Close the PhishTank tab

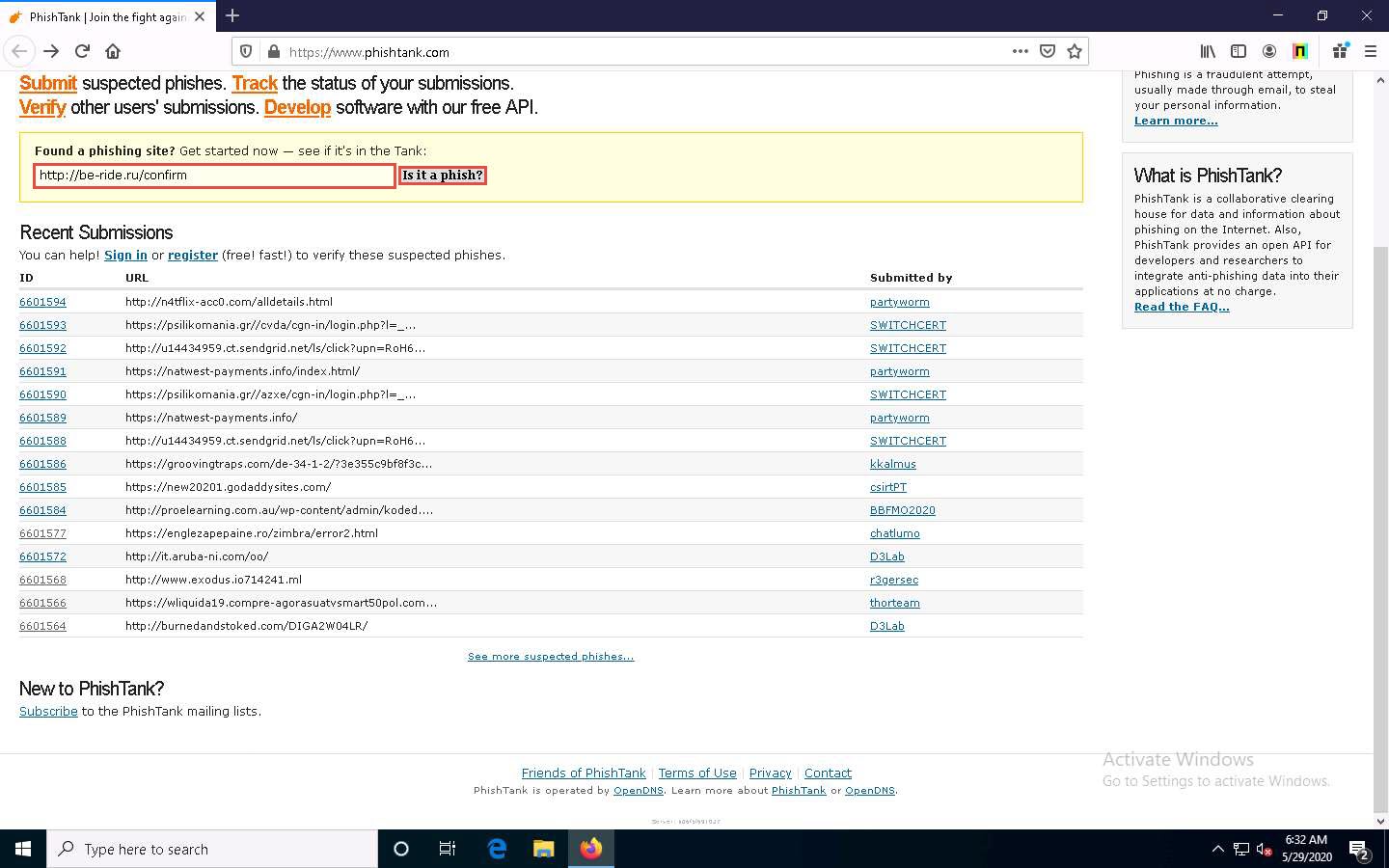(200, 16)
